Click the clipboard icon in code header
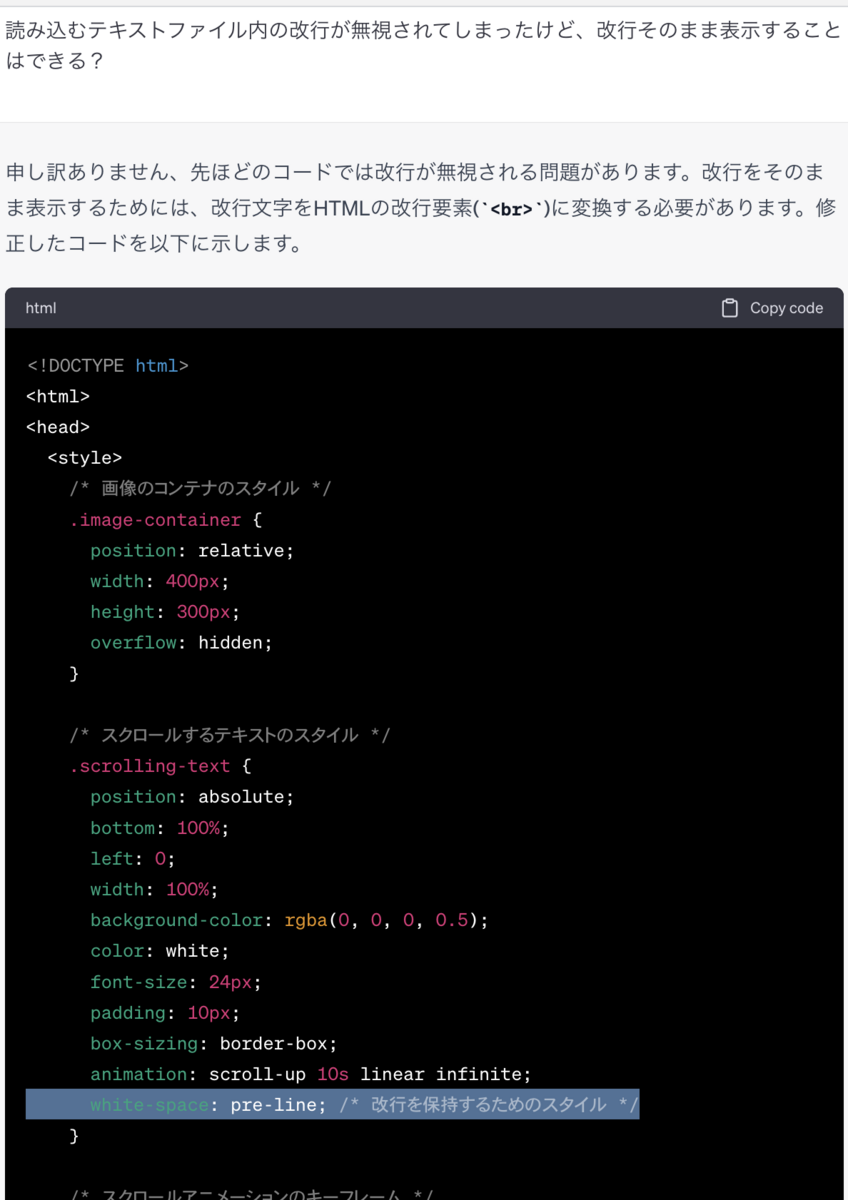The image size is (848, 1200). point(730,308)
